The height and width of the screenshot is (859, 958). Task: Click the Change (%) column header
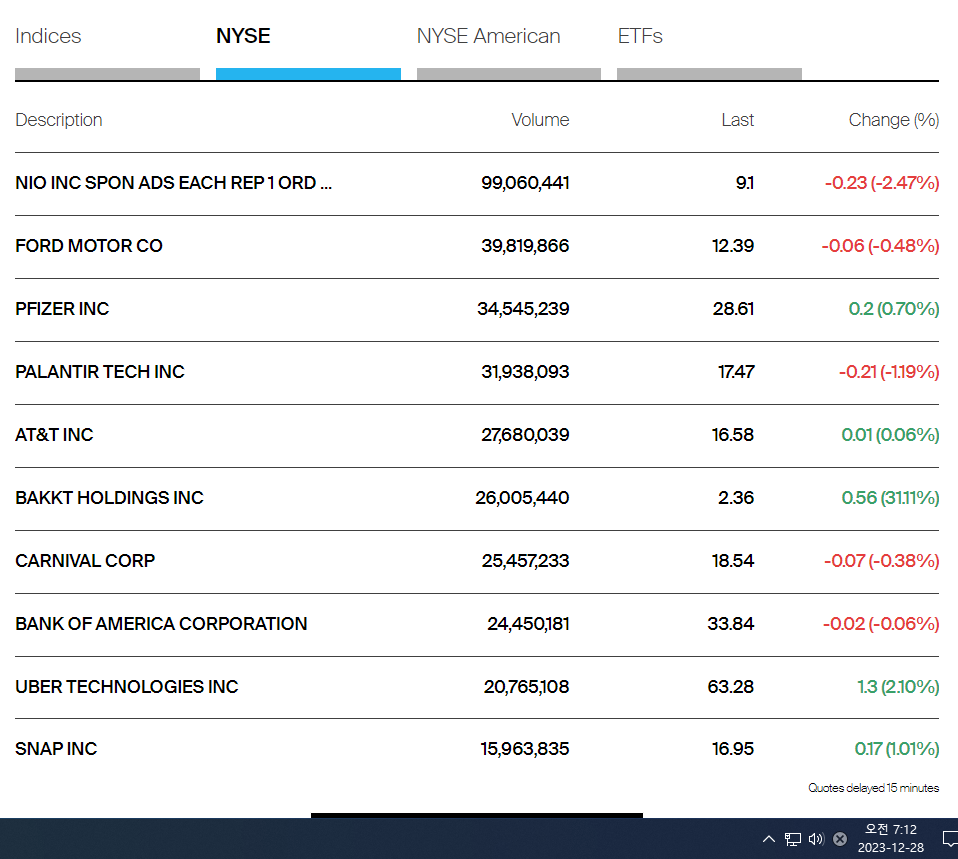[894, 120]
